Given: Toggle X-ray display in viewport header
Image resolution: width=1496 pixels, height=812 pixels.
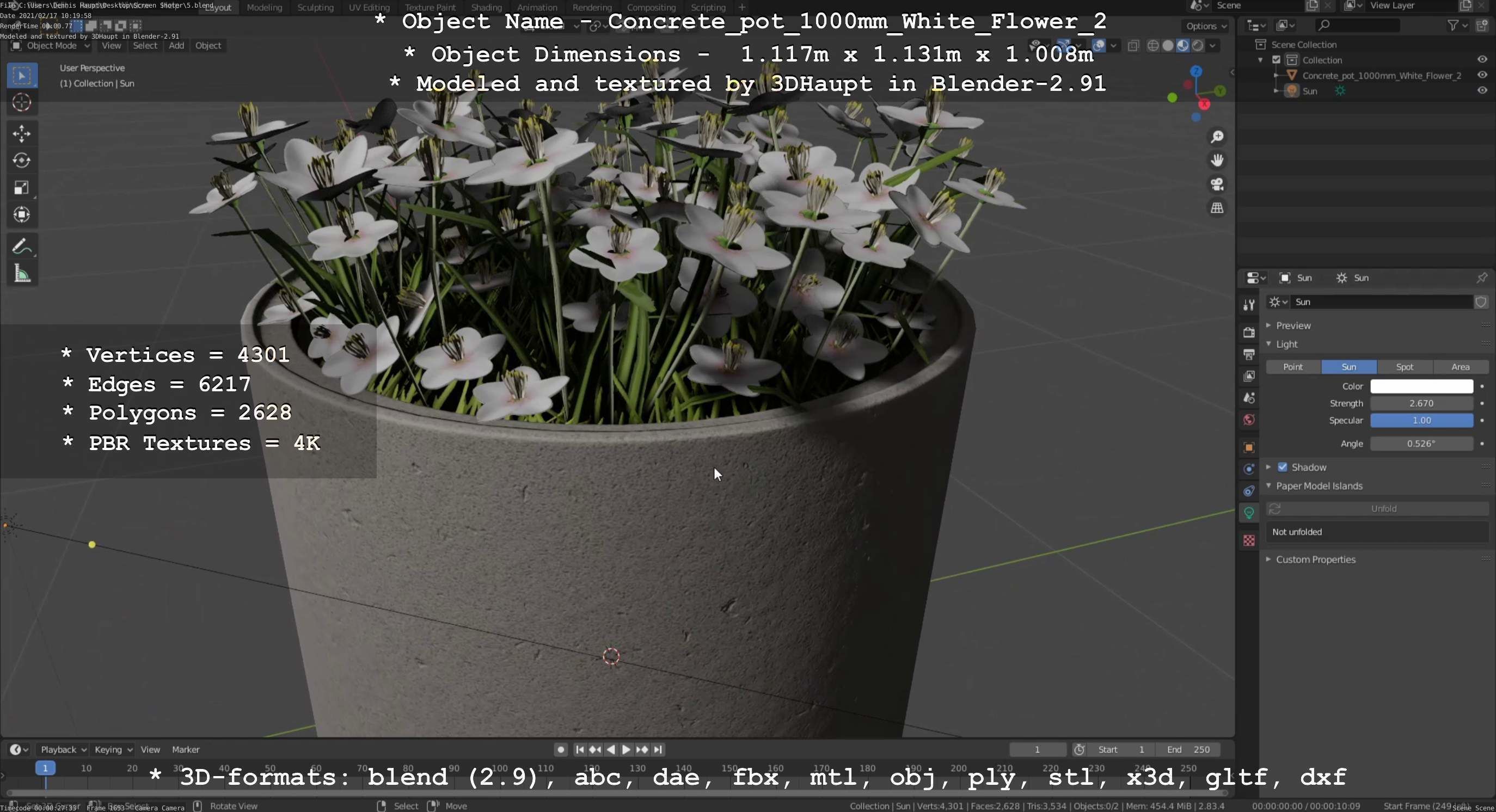Looking at the screenshot, I should click(x=1133, y=46).
